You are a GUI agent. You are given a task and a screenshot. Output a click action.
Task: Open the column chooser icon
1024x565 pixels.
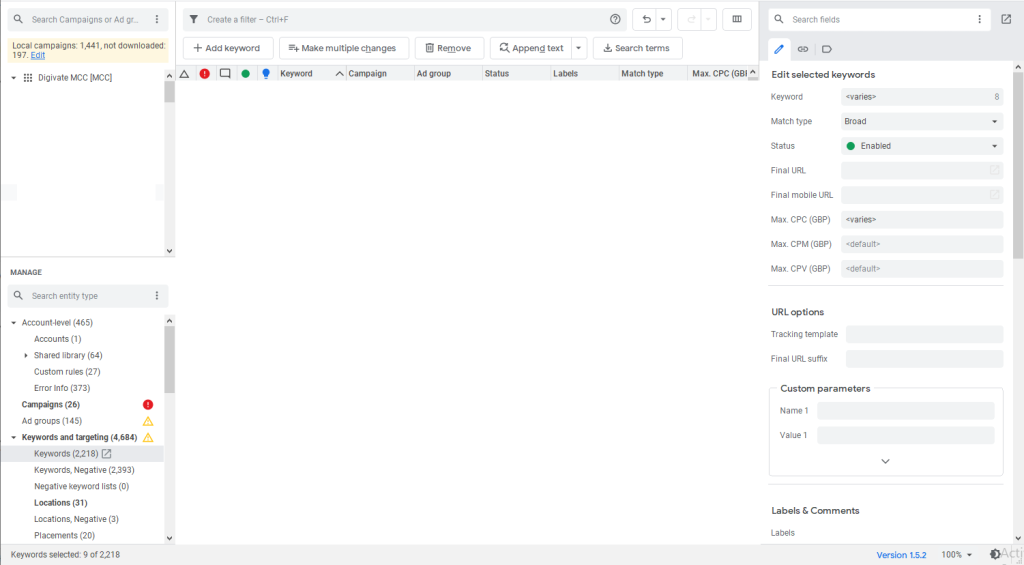point(737,20)
